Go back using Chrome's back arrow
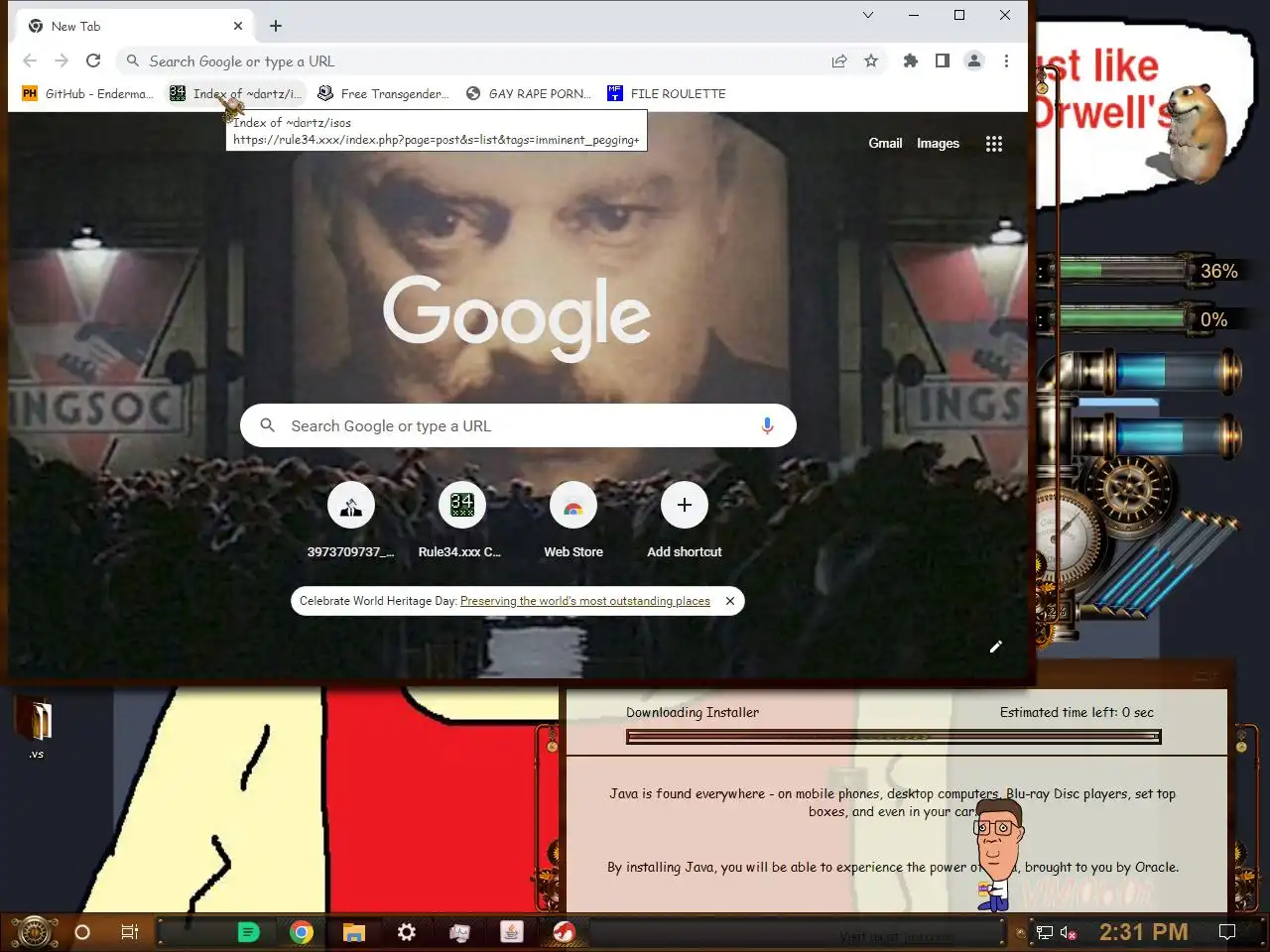The width and height of the screenshot is (1270, 952). click(30, 60)
